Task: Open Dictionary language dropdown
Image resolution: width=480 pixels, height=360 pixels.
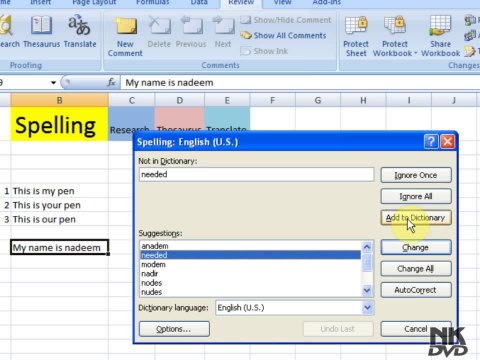Action: [x=368, y=308]
